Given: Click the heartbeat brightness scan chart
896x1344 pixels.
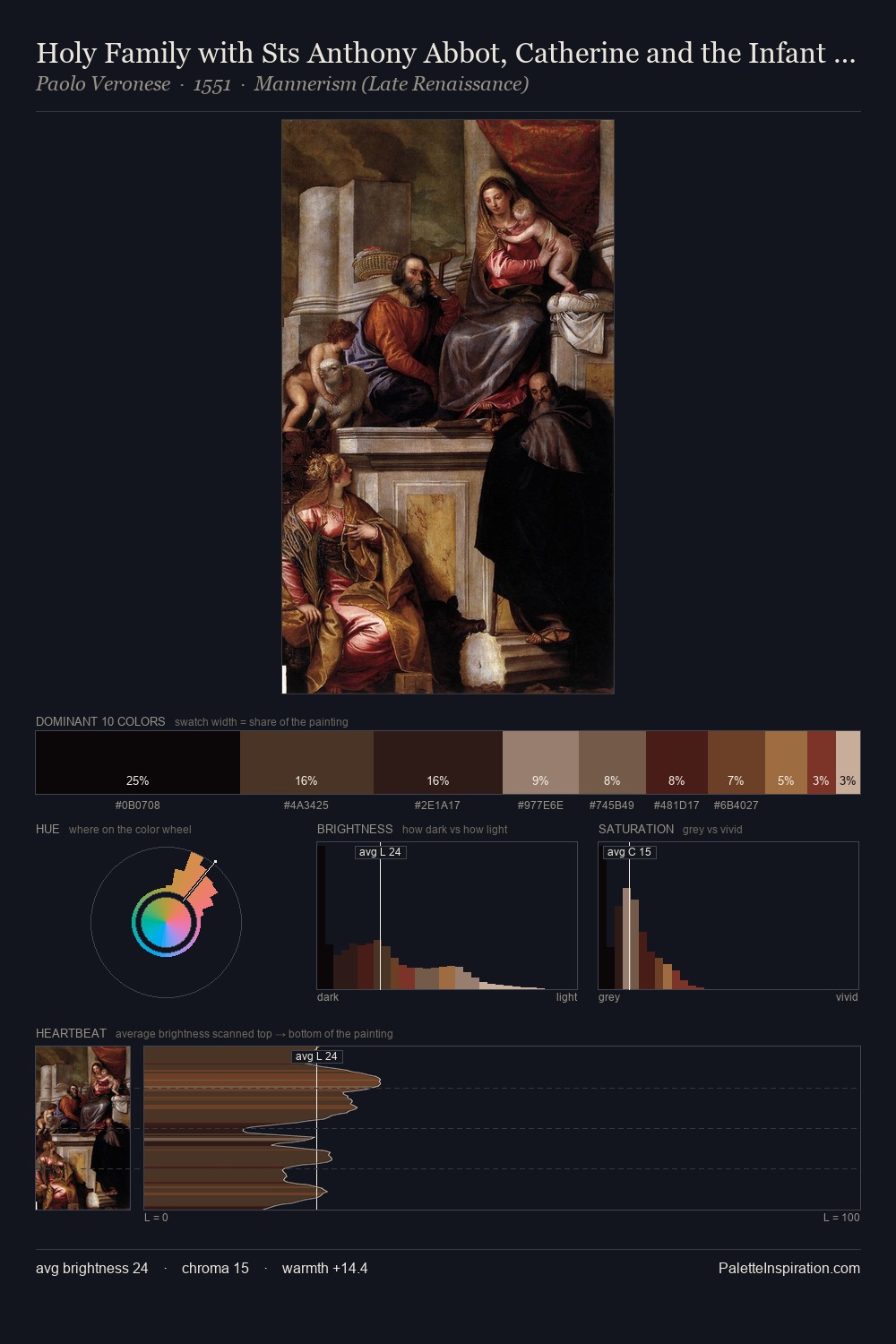Looking at the screenshot, I should (x=502, y=1128).
